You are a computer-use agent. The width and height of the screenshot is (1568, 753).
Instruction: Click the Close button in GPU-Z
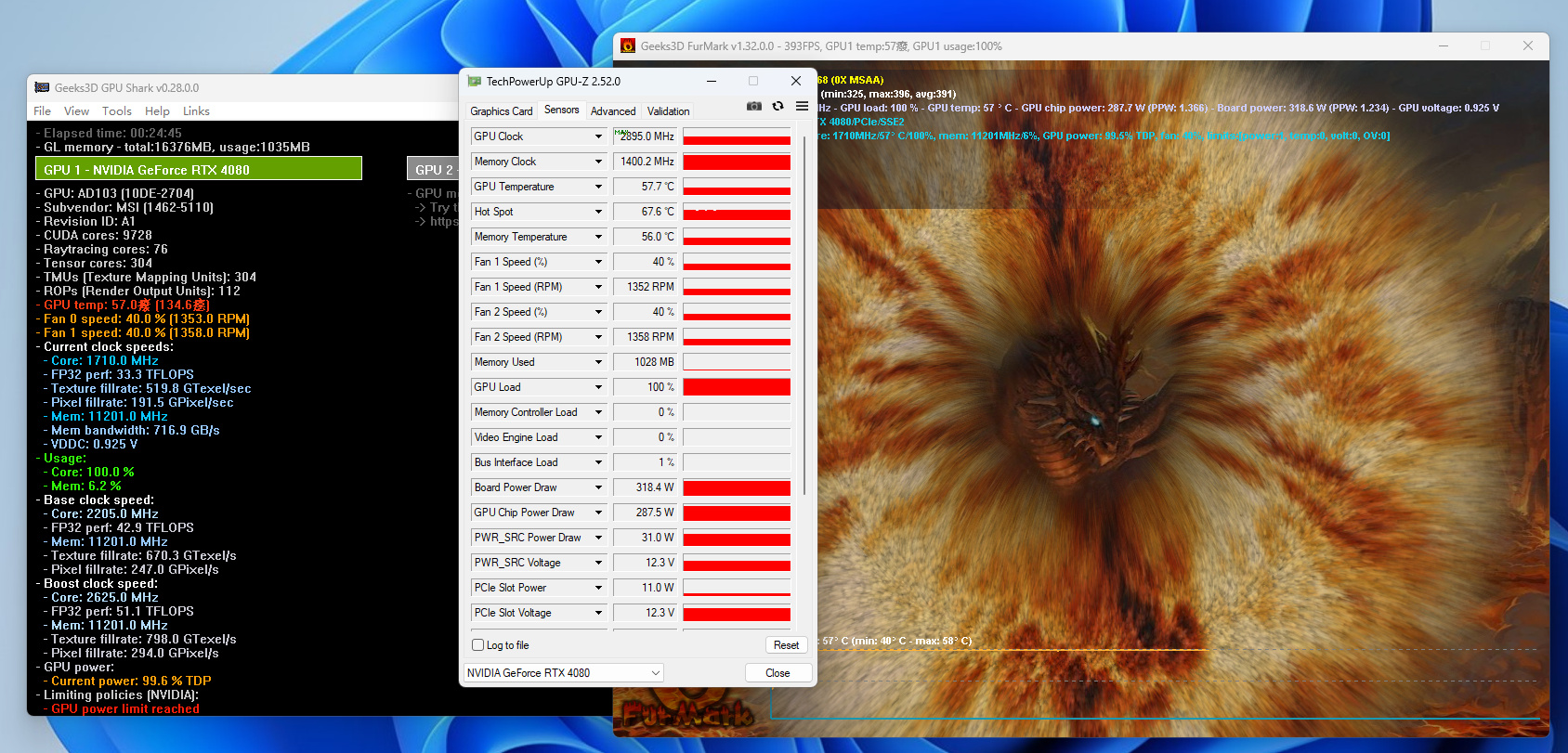[x=778, y=673]
